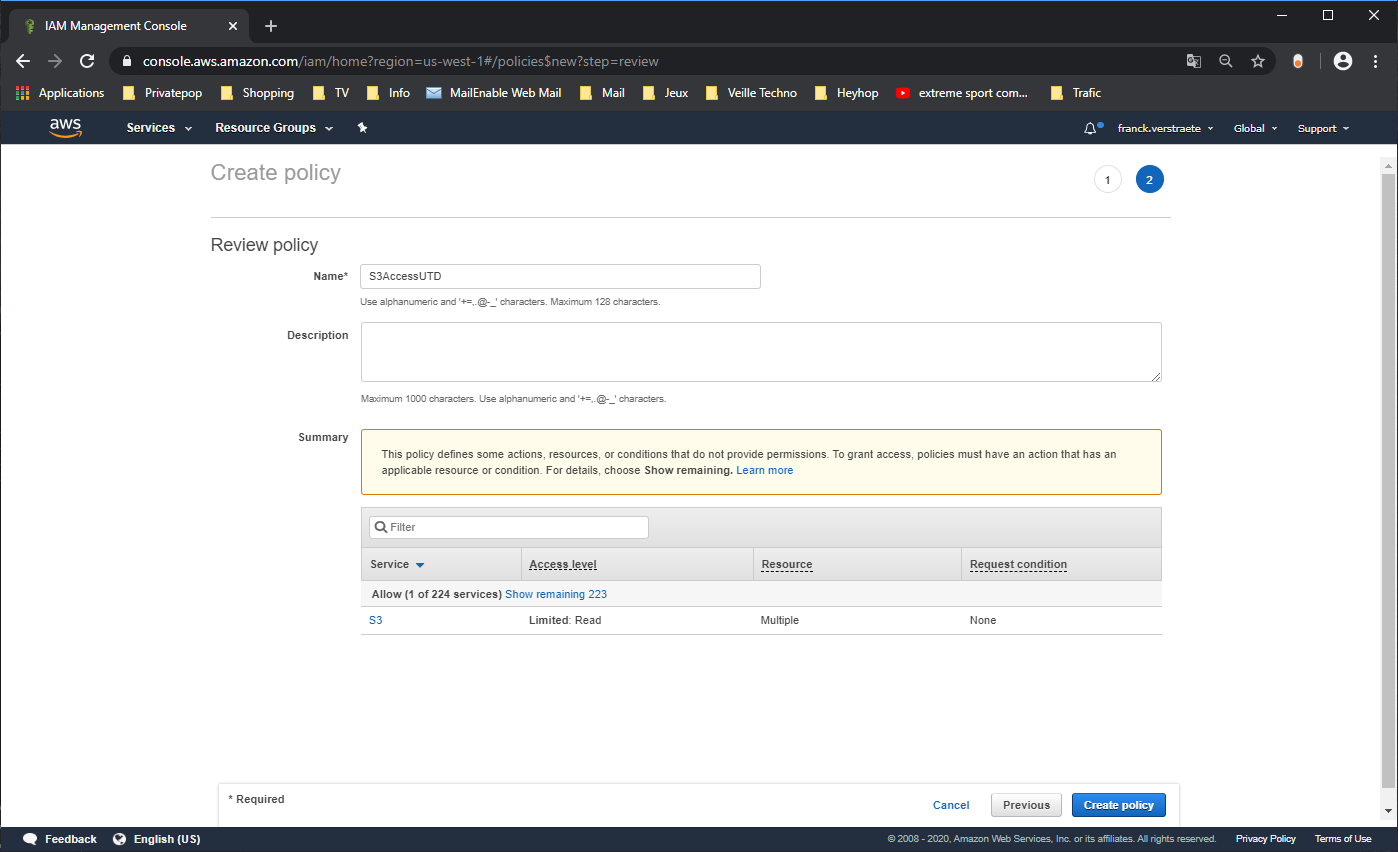Viewport: 1398px width, 852px height.
Task: Go back with the browser back arrow
Action: pyautogui.click(x=23, y=61)
